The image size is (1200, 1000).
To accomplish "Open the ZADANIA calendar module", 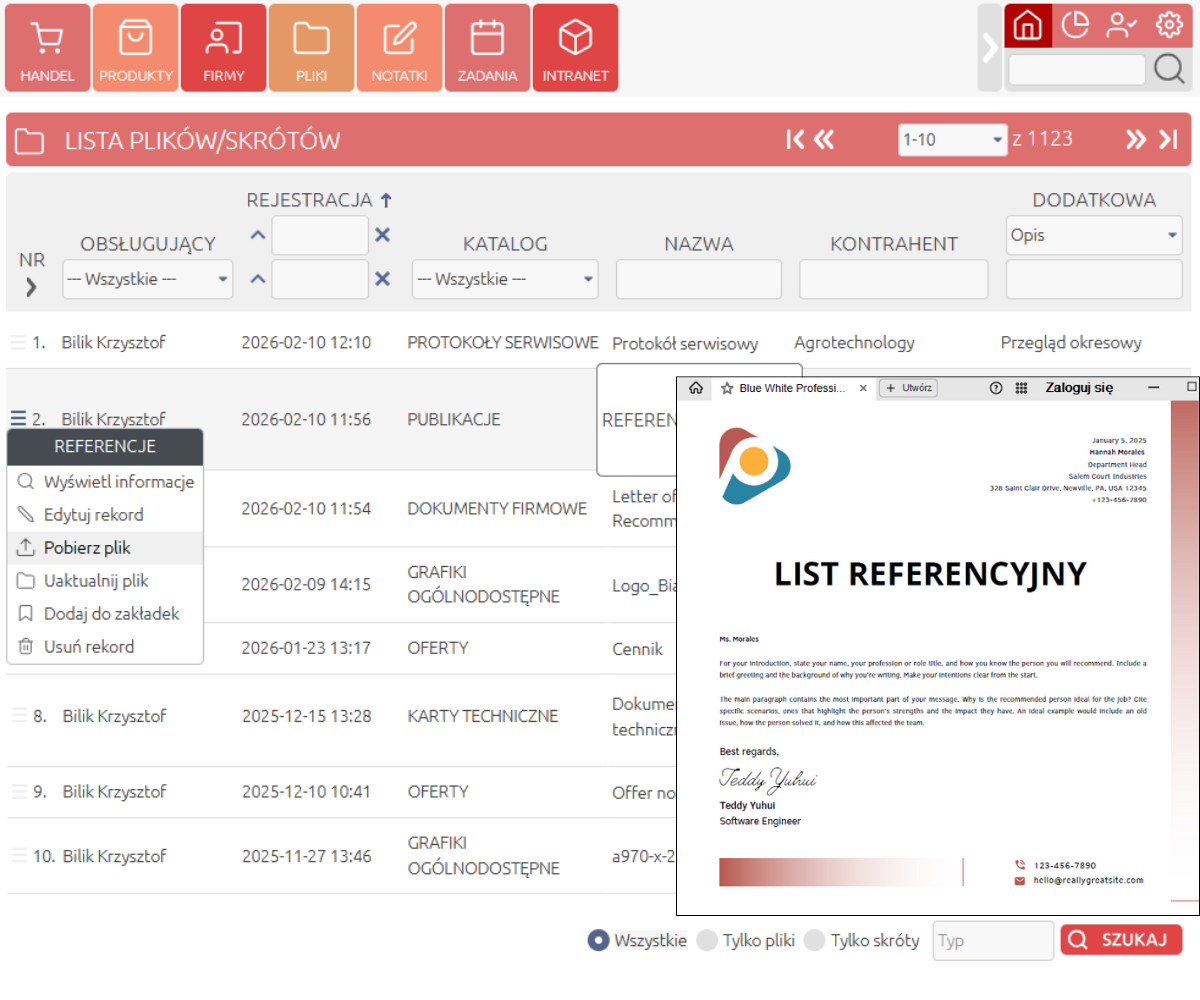I will (487, 47).
